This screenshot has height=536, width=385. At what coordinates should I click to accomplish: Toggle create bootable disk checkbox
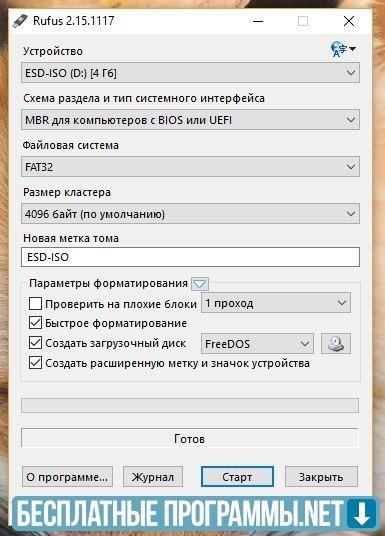(36, 343)
